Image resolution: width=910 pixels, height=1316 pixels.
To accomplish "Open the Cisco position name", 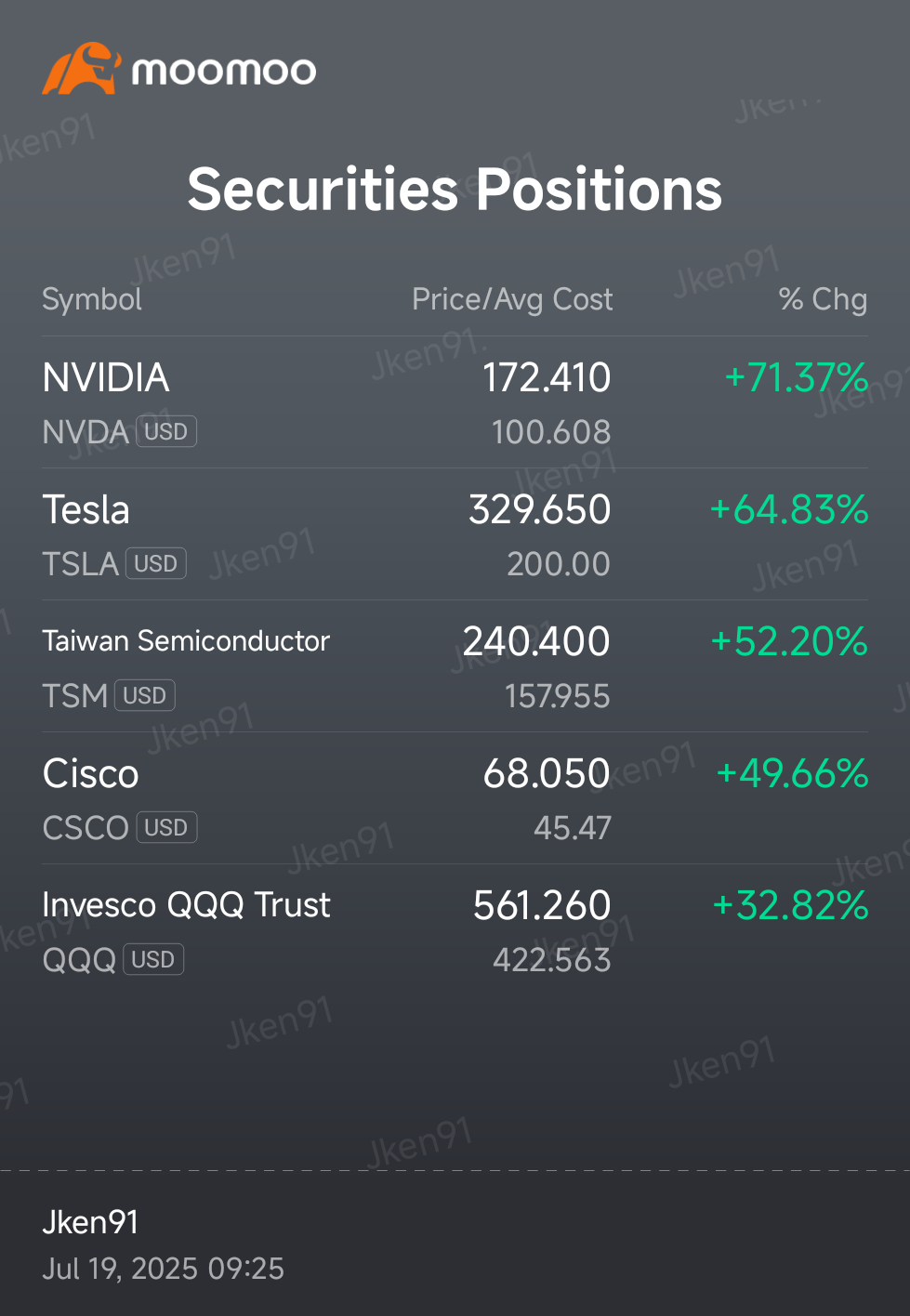I will point(90,773).
